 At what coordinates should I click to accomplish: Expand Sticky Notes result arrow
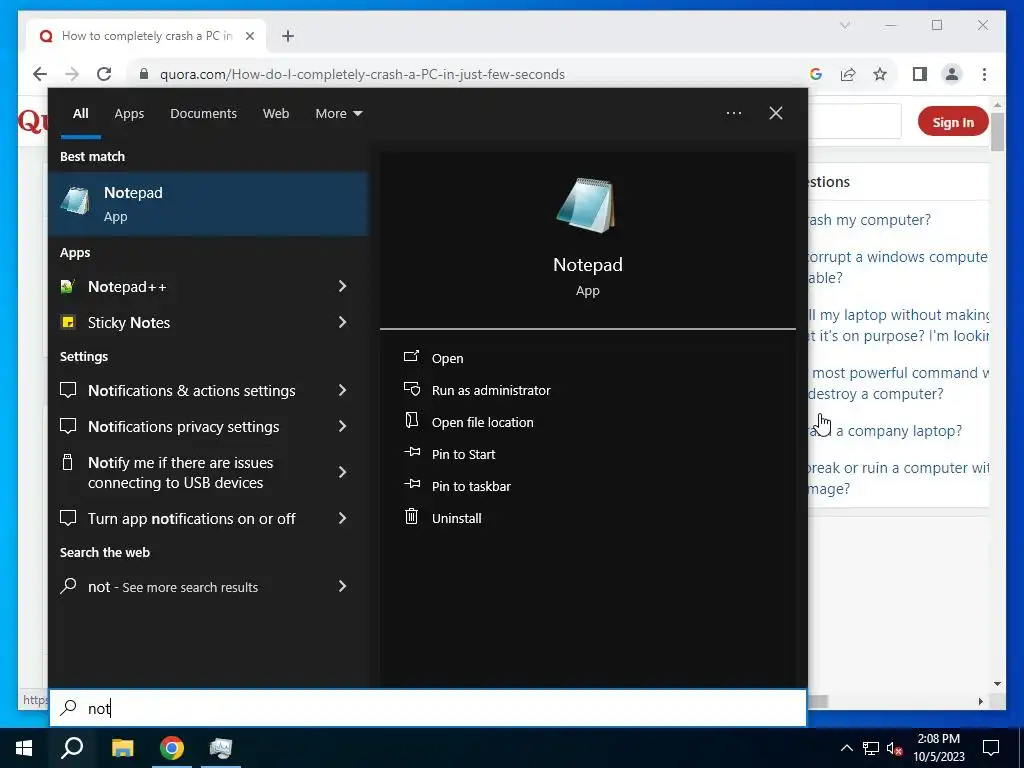tap(342, 323)
